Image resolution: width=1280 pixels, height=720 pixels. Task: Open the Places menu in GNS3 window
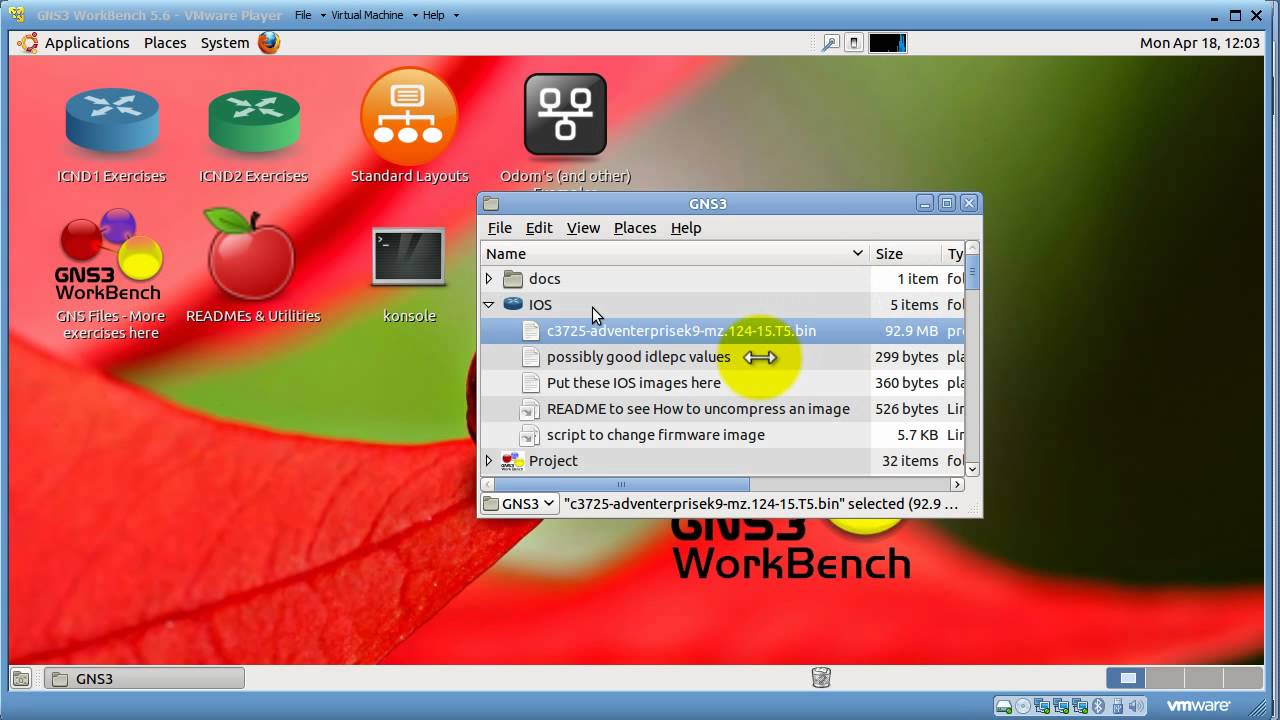click(635, 228)
